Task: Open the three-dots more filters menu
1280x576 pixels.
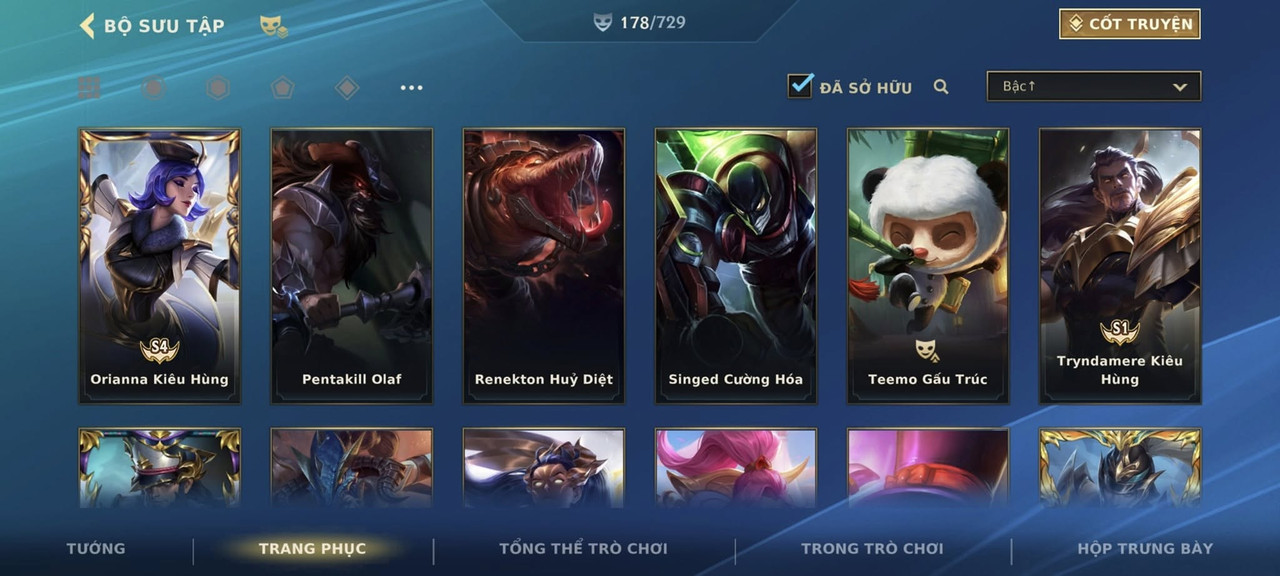Action: 411,88
